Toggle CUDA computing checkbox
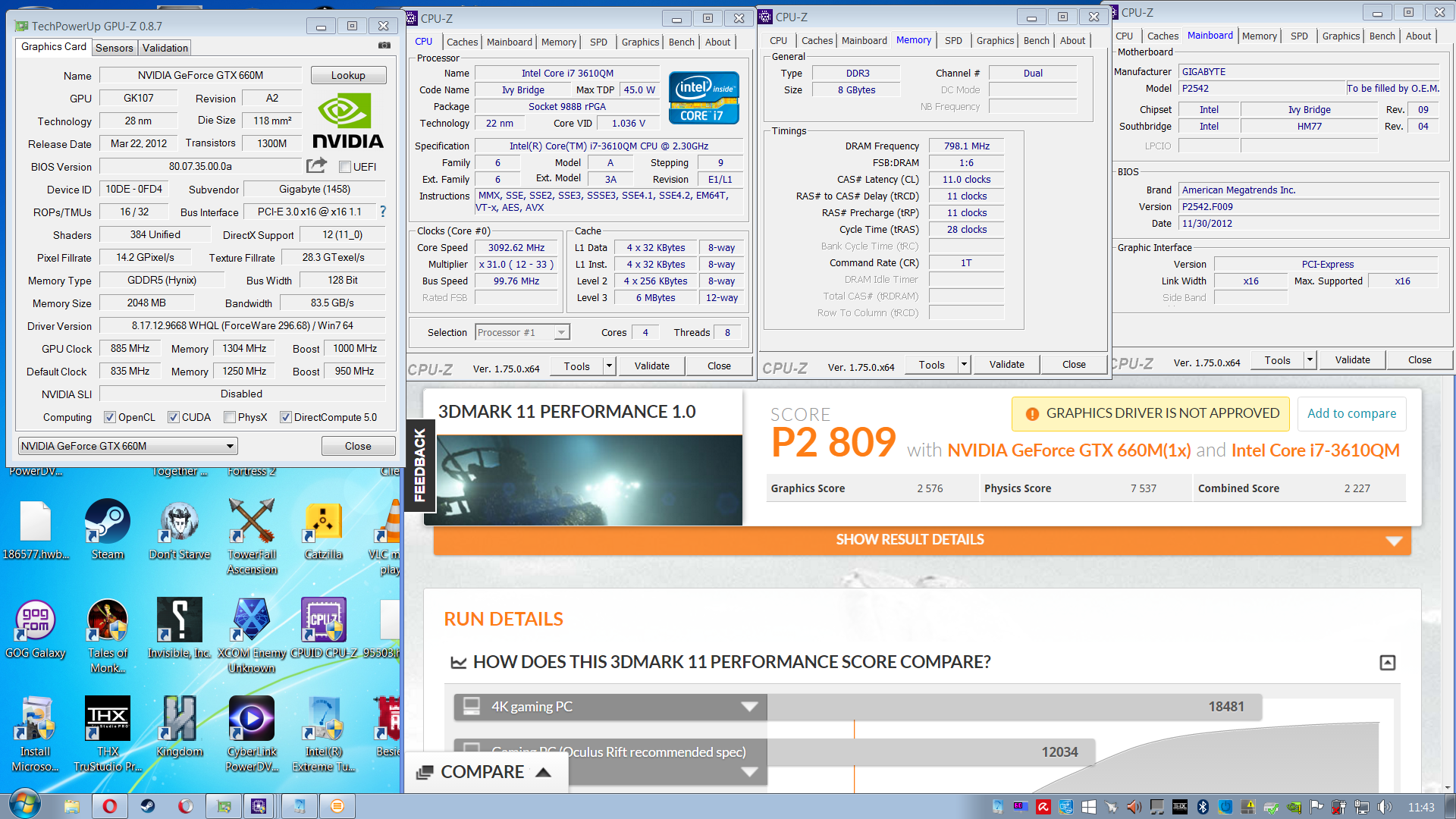Image resolution: width=1456 pixels, height=819 pixels. (x=174, y=417)
